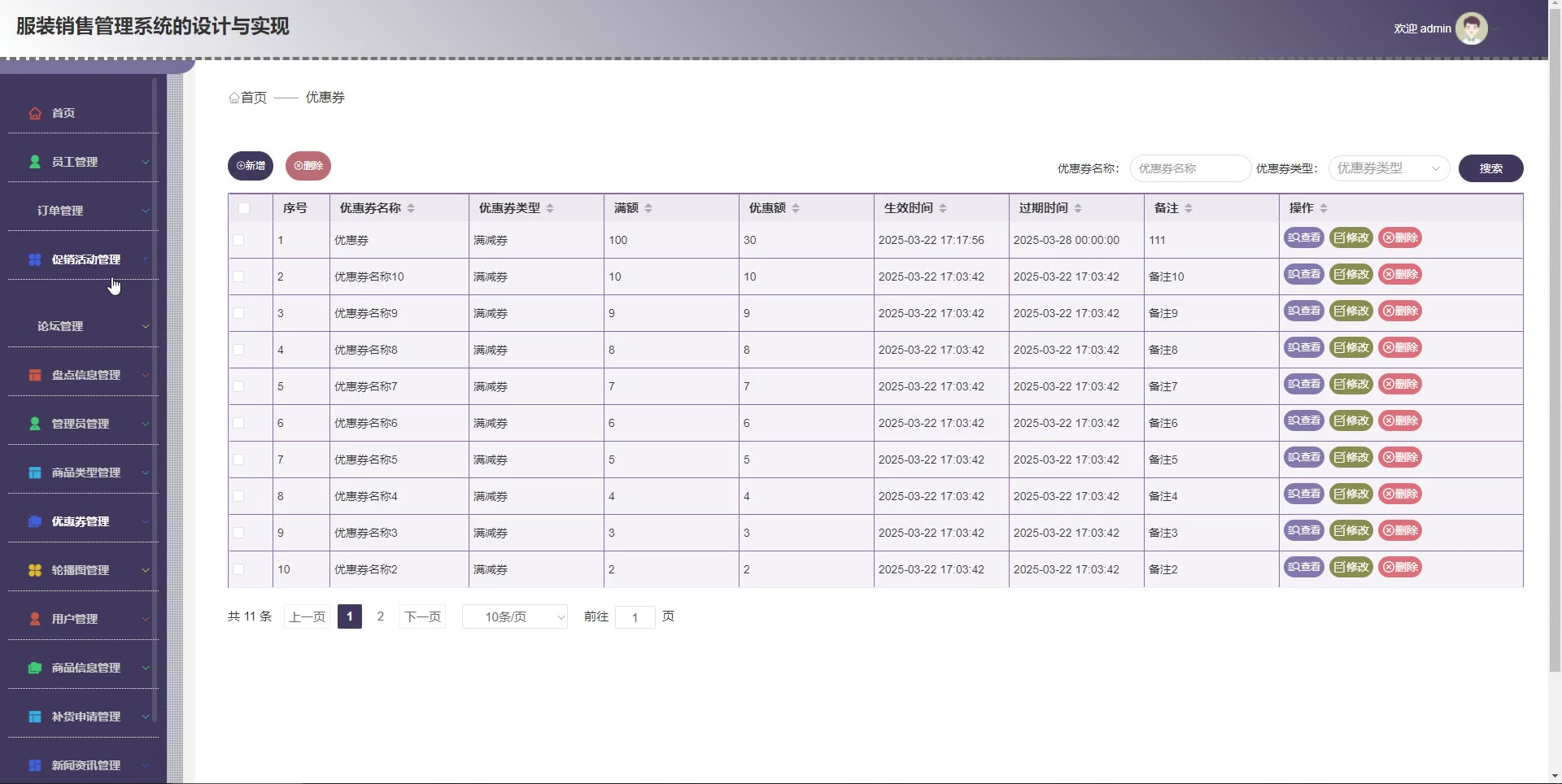The width and height of the screenshot is (1562, 784).
Task: Select the checkbox for 优惠券名称7 row
Action: click(x=238, y=386)
